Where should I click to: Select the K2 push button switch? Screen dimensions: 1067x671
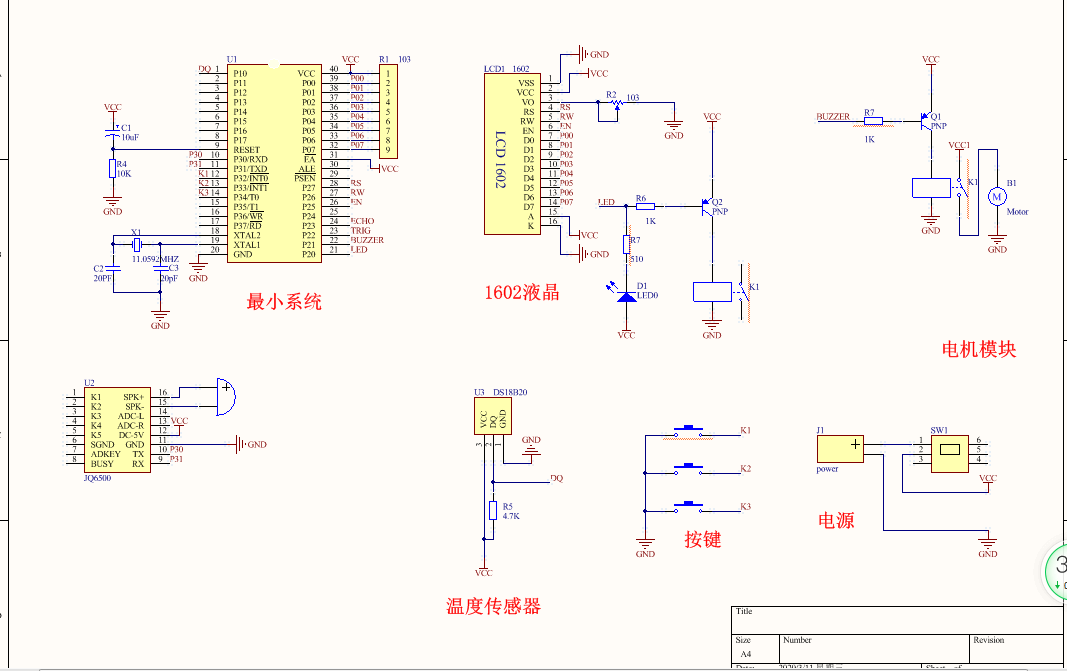[686, 468]
